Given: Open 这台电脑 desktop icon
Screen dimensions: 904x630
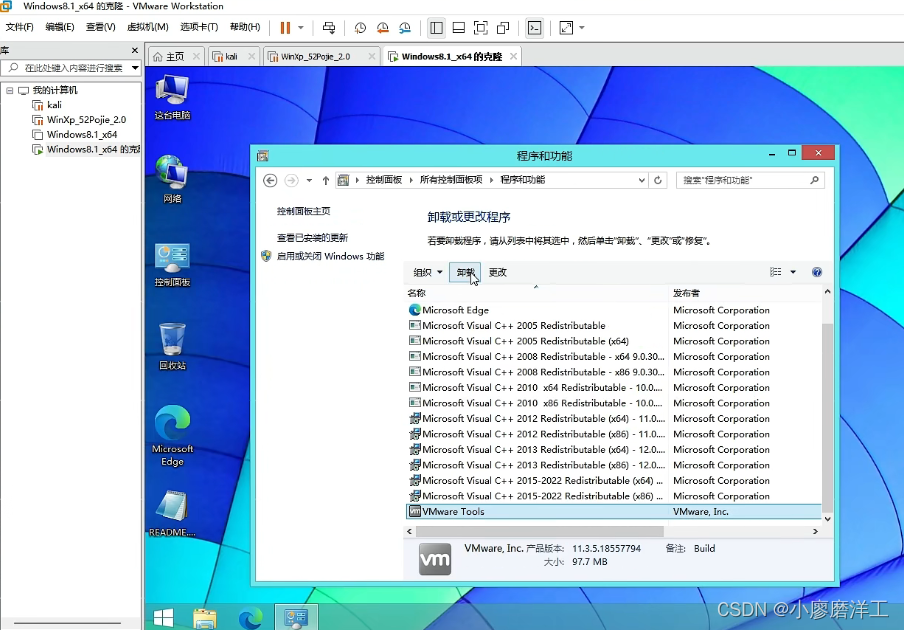Looking at the screenshot, I should coord(172,97).
